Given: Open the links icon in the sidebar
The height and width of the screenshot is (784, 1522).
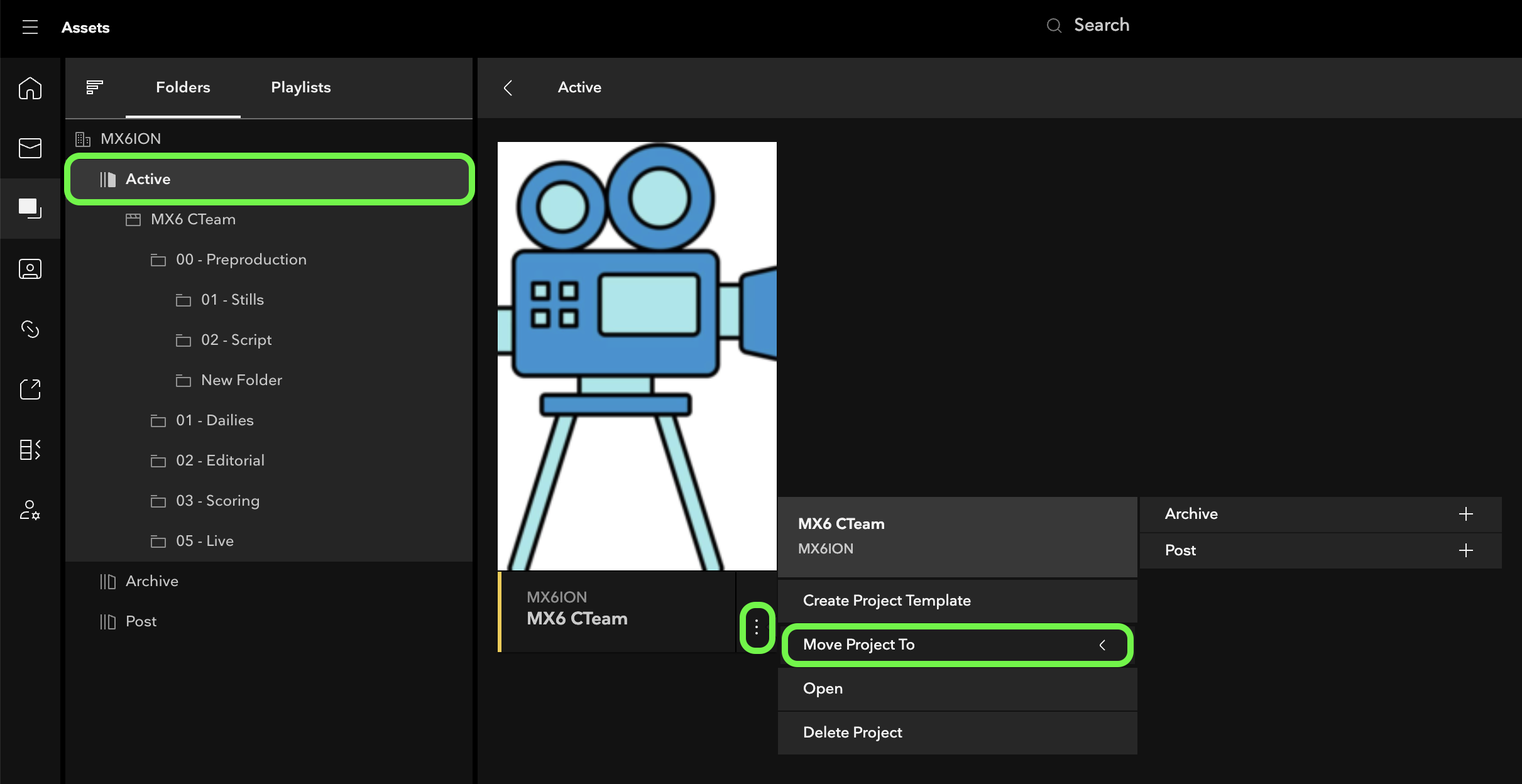Looking at the screenshot, I should click(x=30, y=329).
